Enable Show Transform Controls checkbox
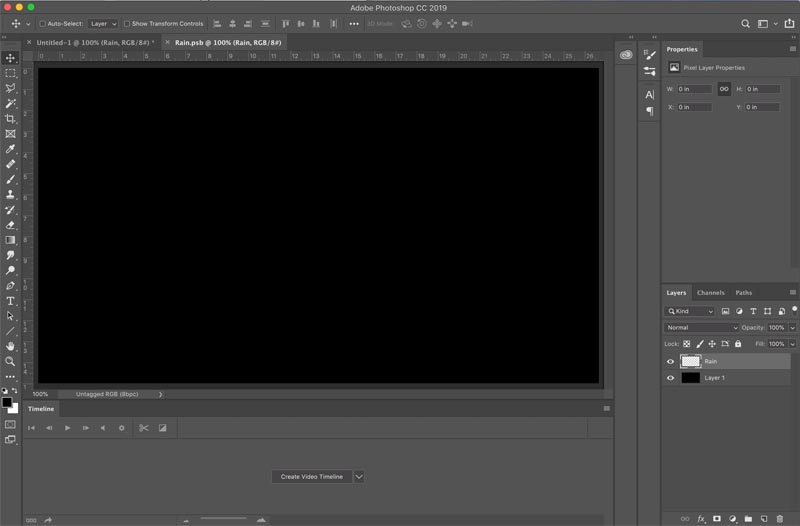800x526 pixels. tap(127, 23)
